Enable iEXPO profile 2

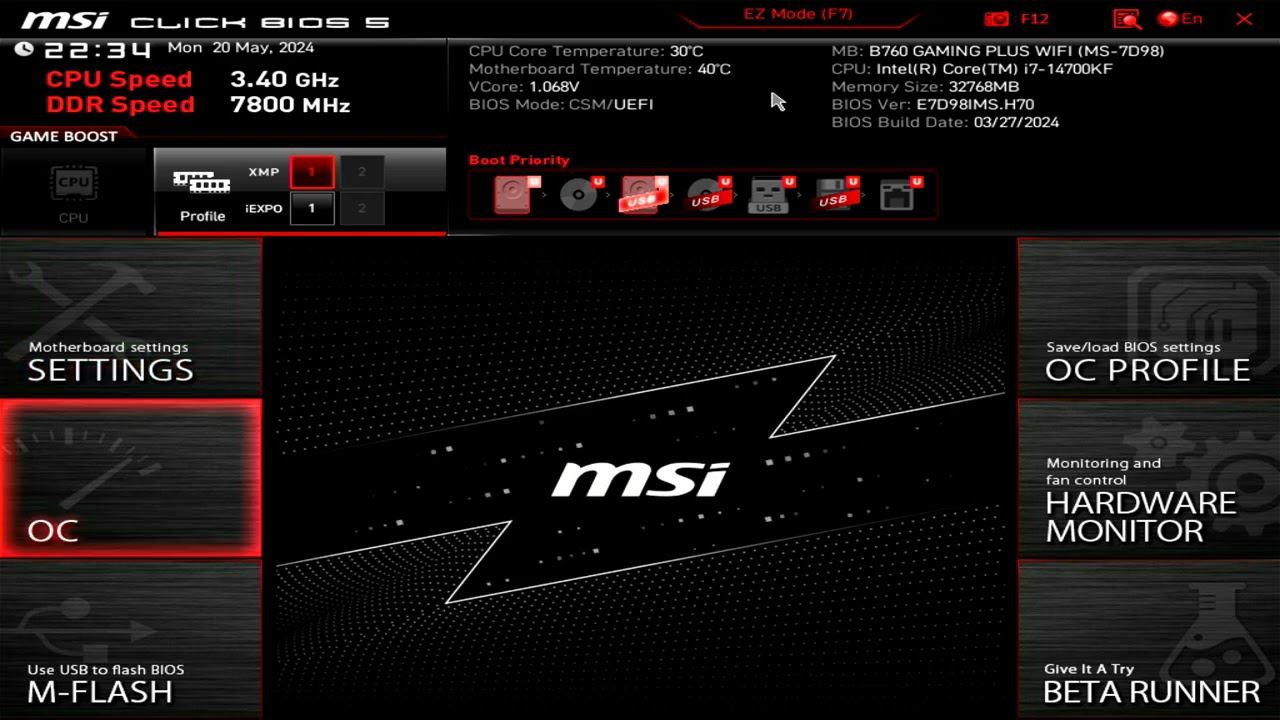click(362, 208)
